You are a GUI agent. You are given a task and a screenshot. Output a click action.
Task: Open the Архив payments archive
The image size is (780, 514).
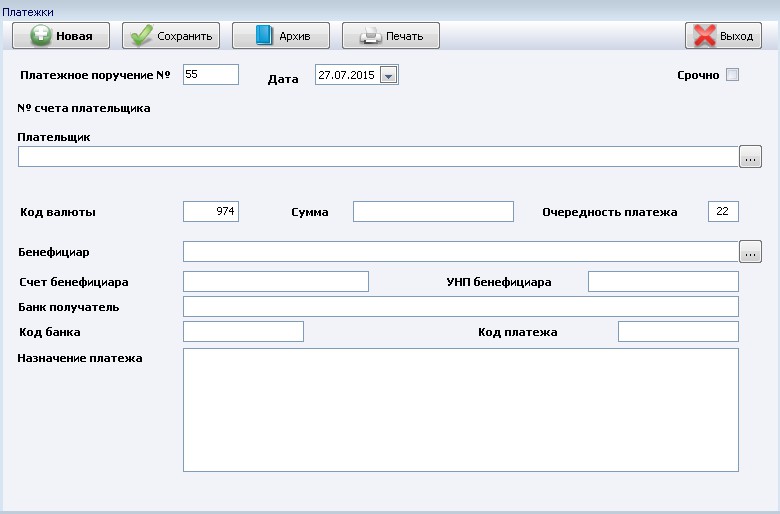click(x=281, y=36)
